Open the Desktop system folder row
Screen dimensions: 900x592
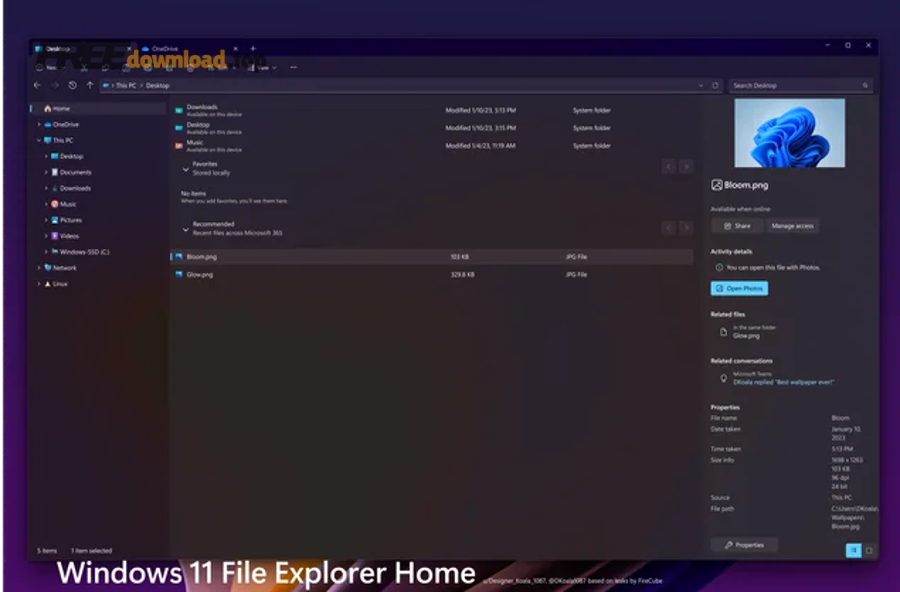click(433, 128)
